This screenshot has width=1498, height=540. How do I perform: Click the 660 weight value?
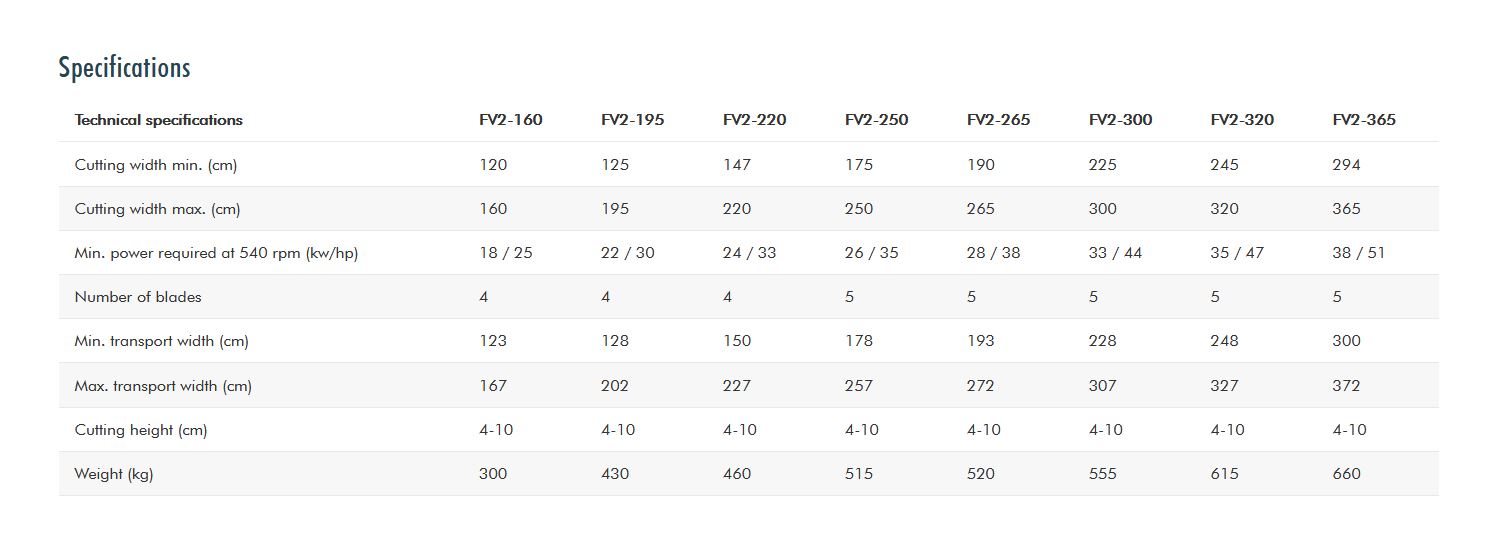(1346, 474)
